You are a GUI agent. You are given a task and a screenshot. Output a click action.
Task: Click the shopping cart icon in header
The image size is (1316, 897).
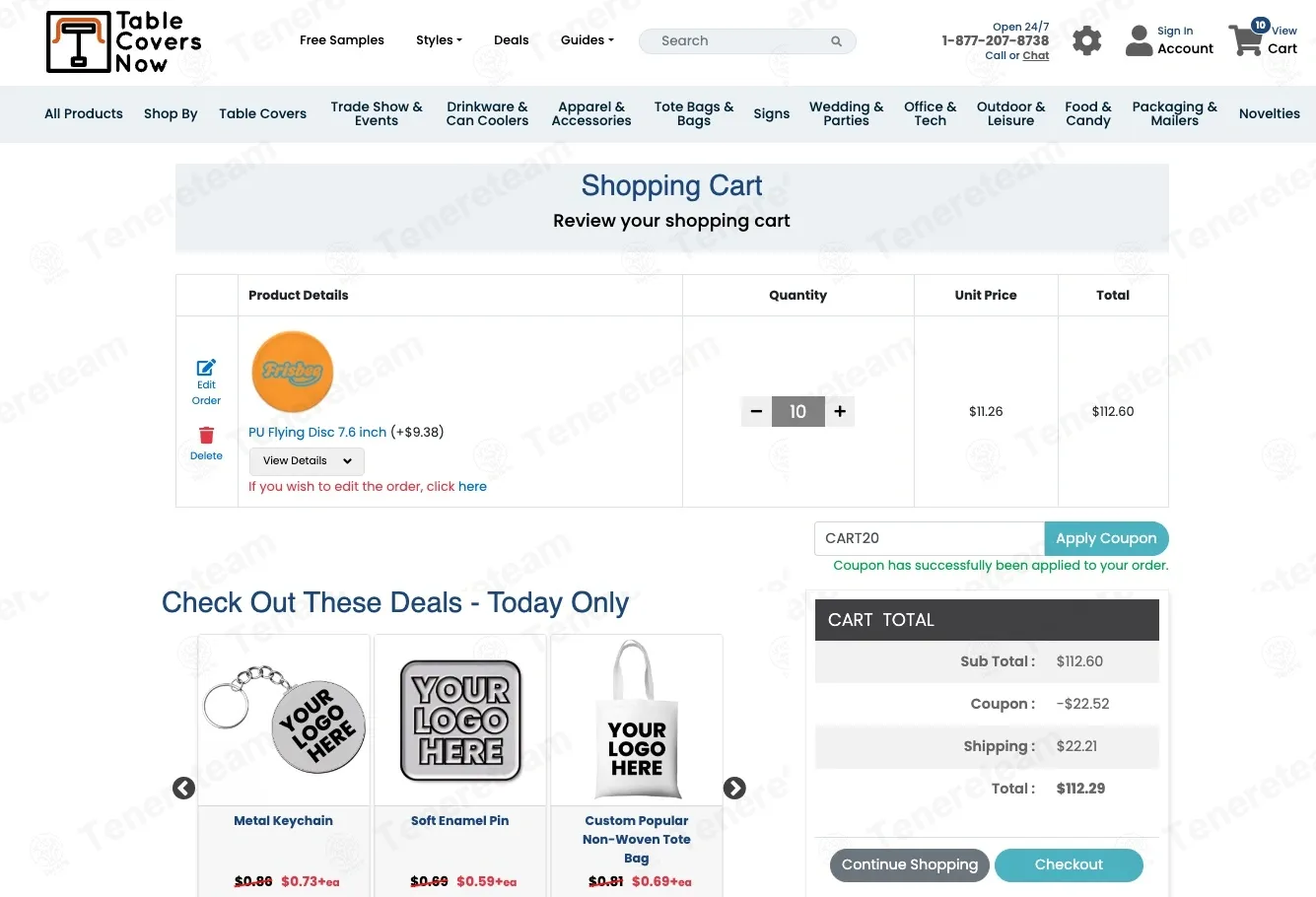click(x=1245, y=41)
